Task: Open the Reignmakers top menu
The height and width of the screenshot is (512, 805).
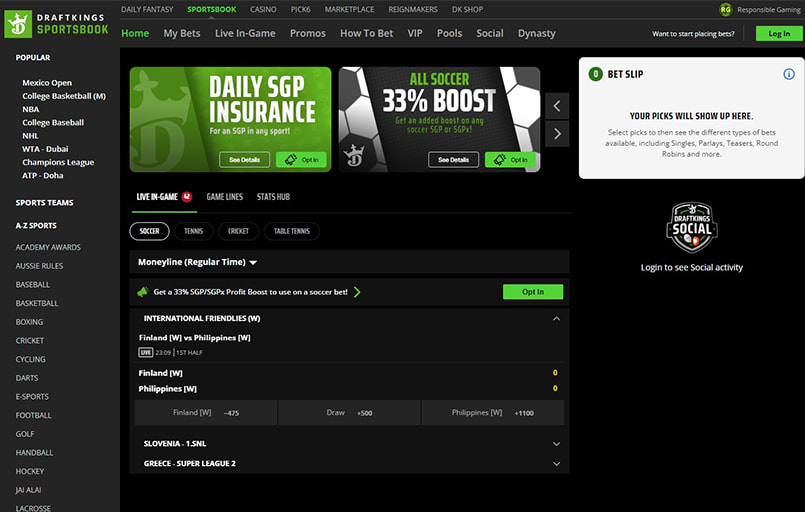Action: (x=413, y=9)
